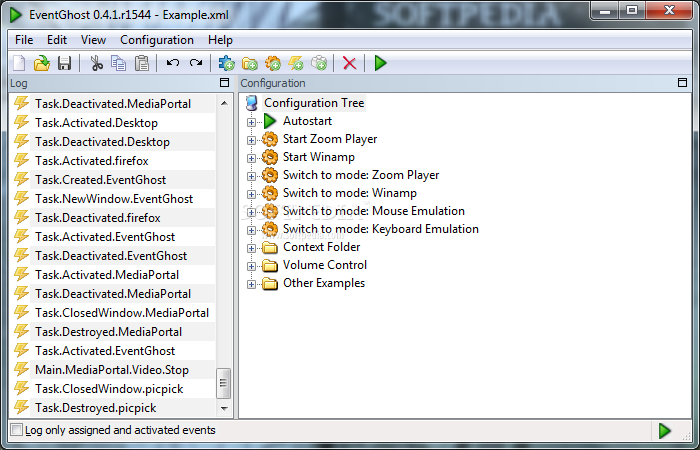Expand the Autostart tree node
Viewport: 700px width, 450px height.
click(251, 122)
